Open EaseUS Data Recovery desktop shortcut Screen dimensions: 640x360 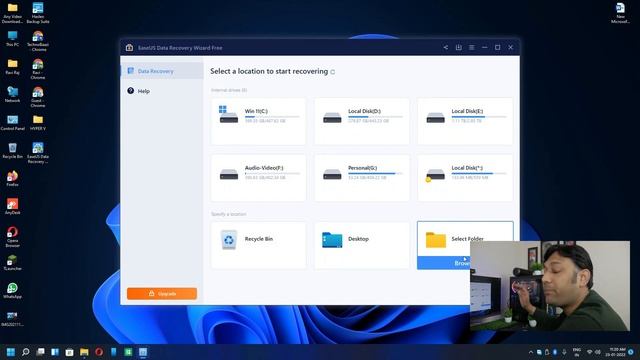coord(38,153)
